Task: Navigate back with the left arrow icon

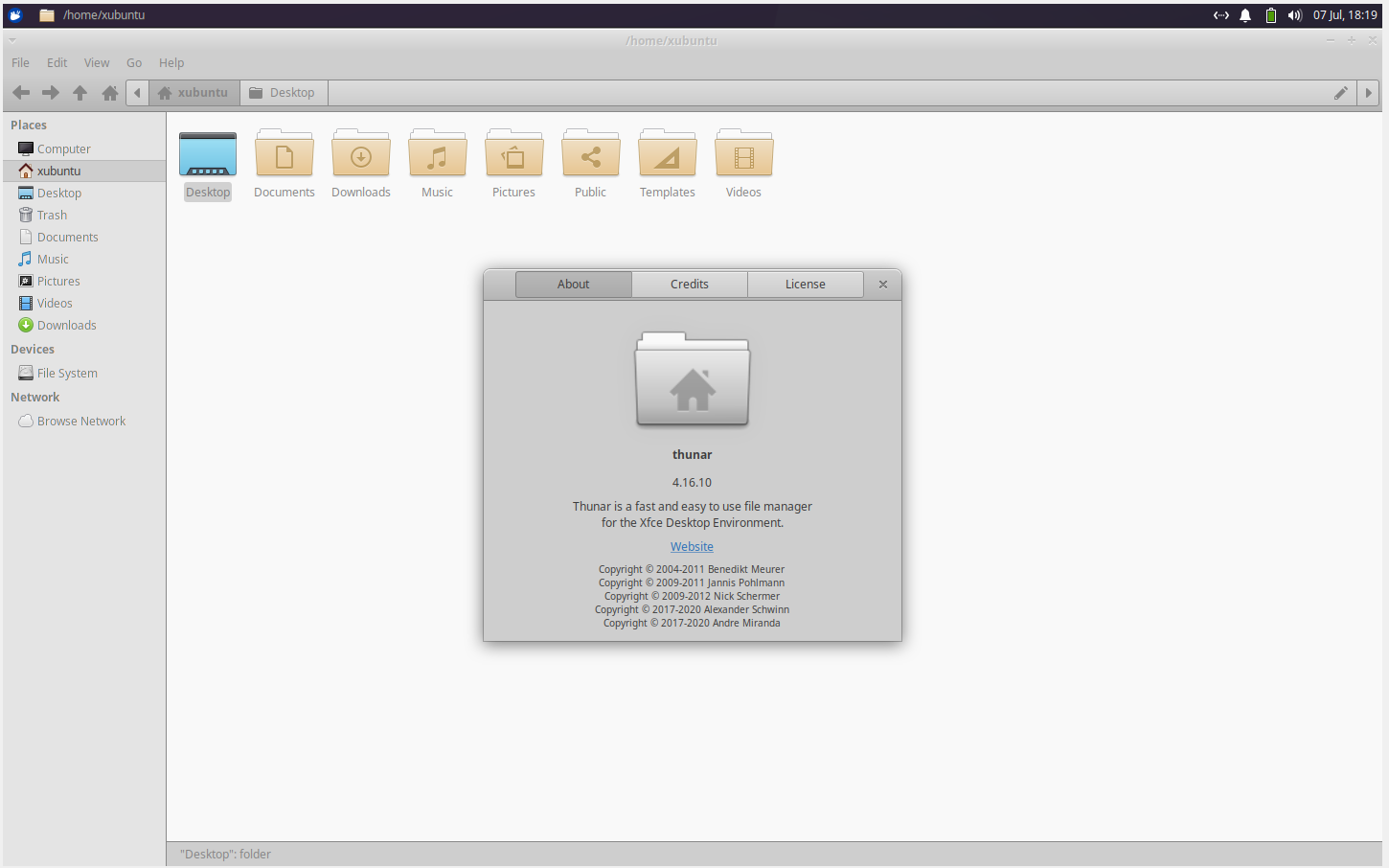Action: [x=20, y=92]
